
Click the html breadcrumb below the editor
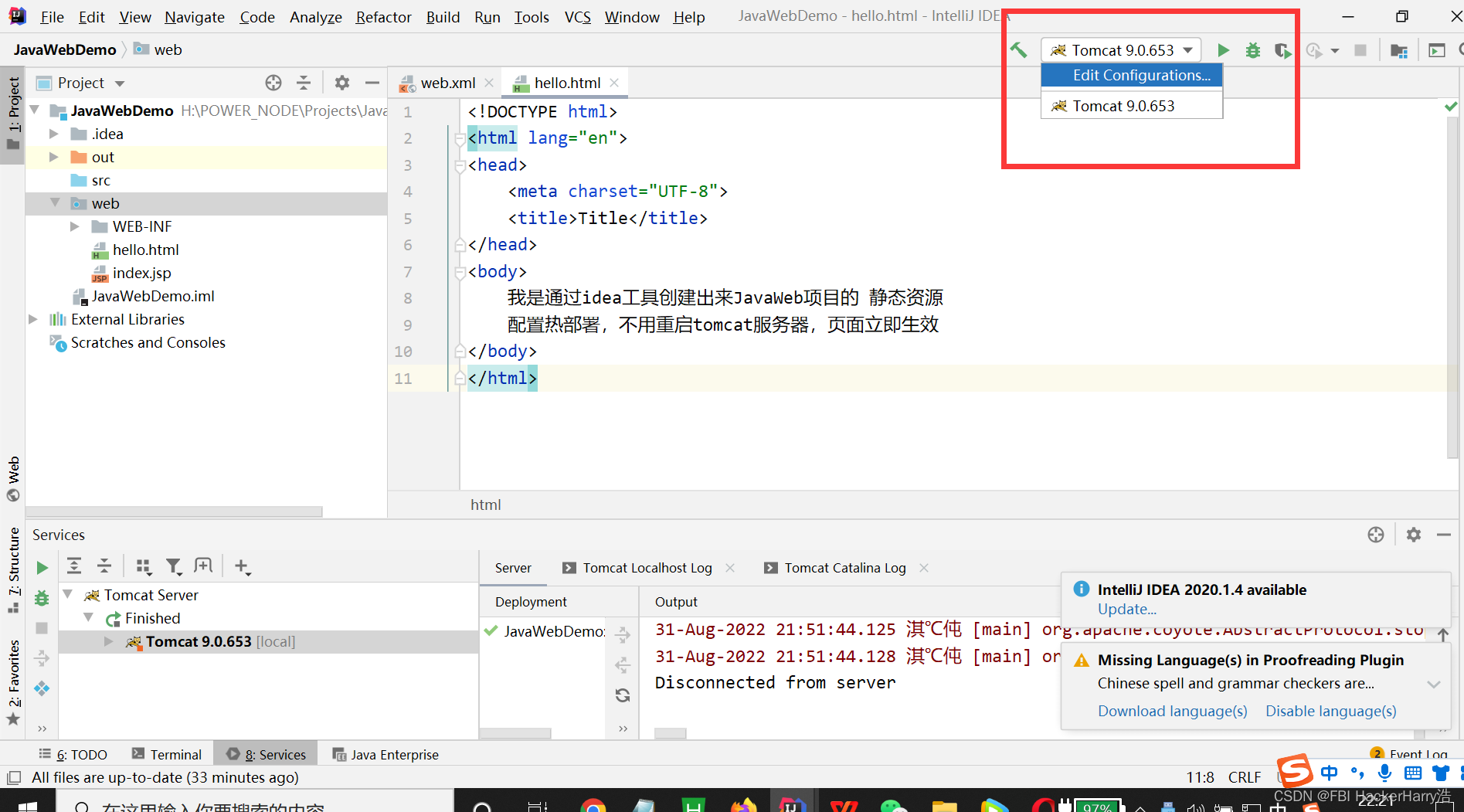(486, 505)
